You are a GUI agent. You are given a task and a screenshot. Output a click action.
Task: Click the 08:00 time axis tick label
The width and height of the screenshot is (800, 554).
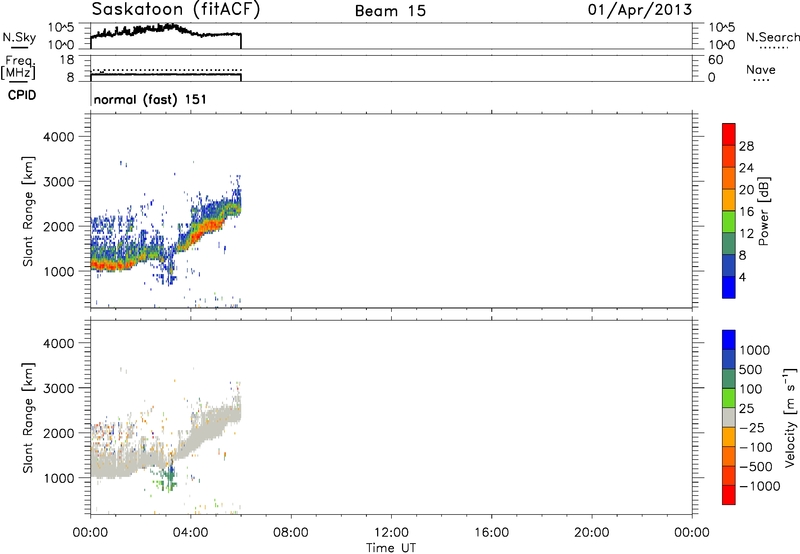pyautogui.click(x=290, y=533)
